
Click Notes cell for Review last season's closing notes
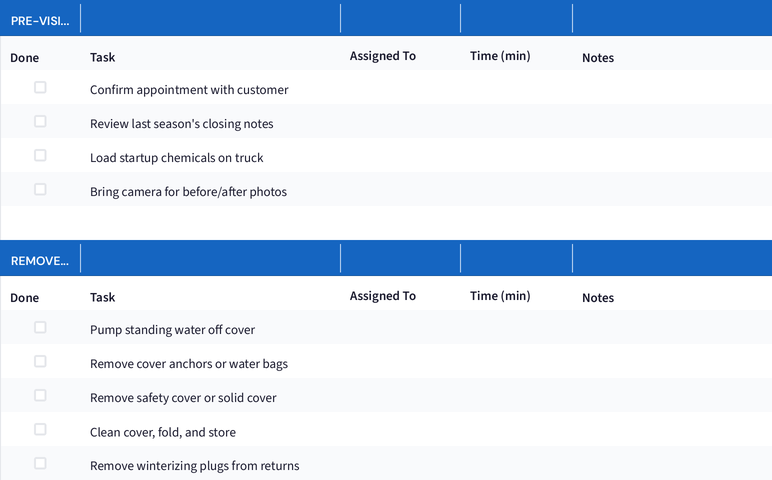pyautogui.click(x=670, y=124)
